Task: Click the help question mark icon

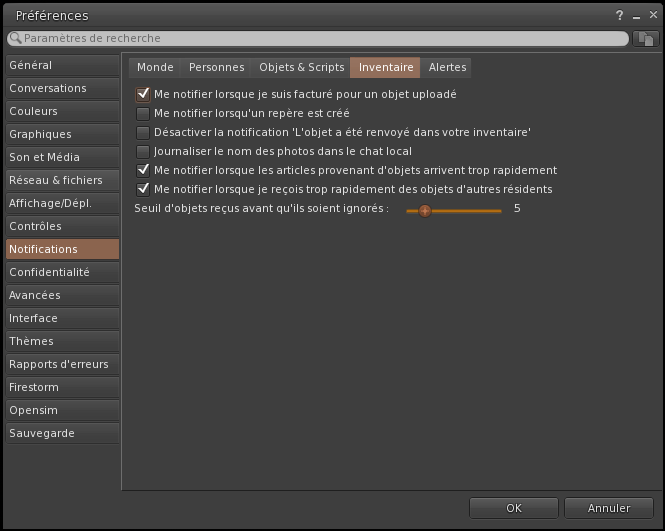Action: pyautogui.click(x=620, y=16)
